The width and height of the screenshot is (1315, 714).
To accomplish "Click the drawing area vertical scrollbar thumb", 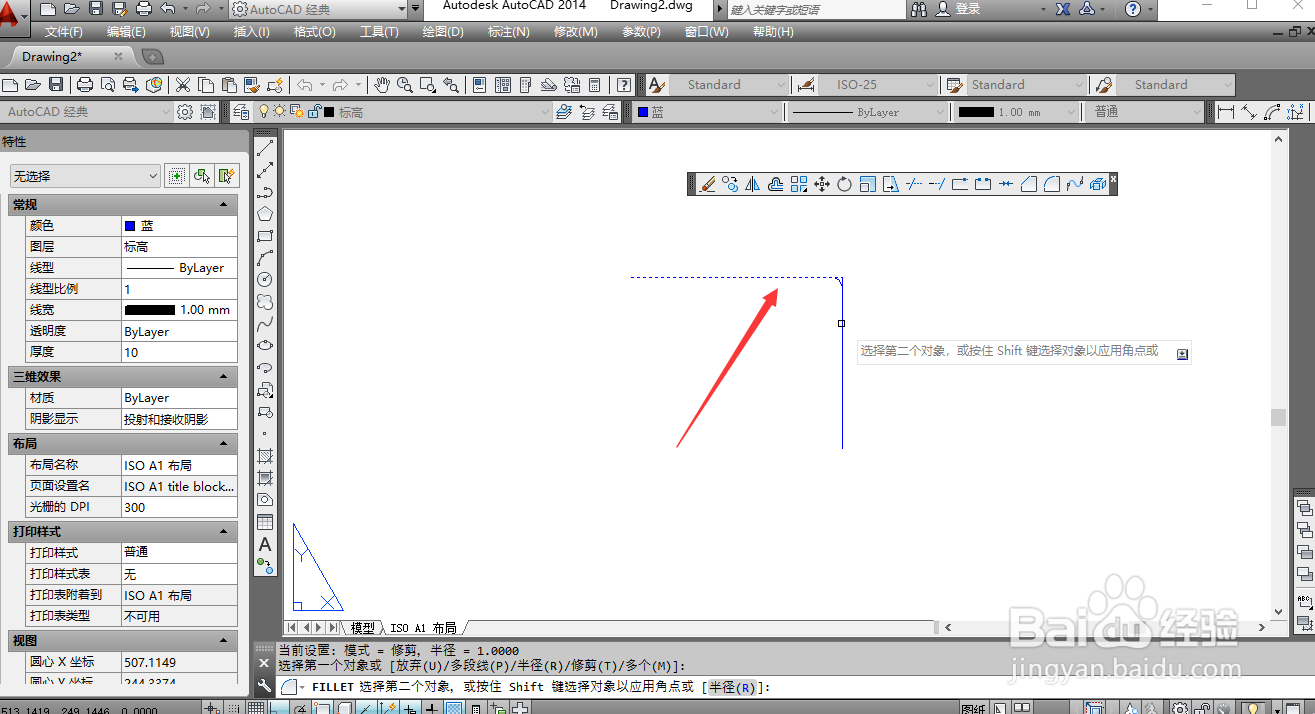I will click(x=1278, y=418).
